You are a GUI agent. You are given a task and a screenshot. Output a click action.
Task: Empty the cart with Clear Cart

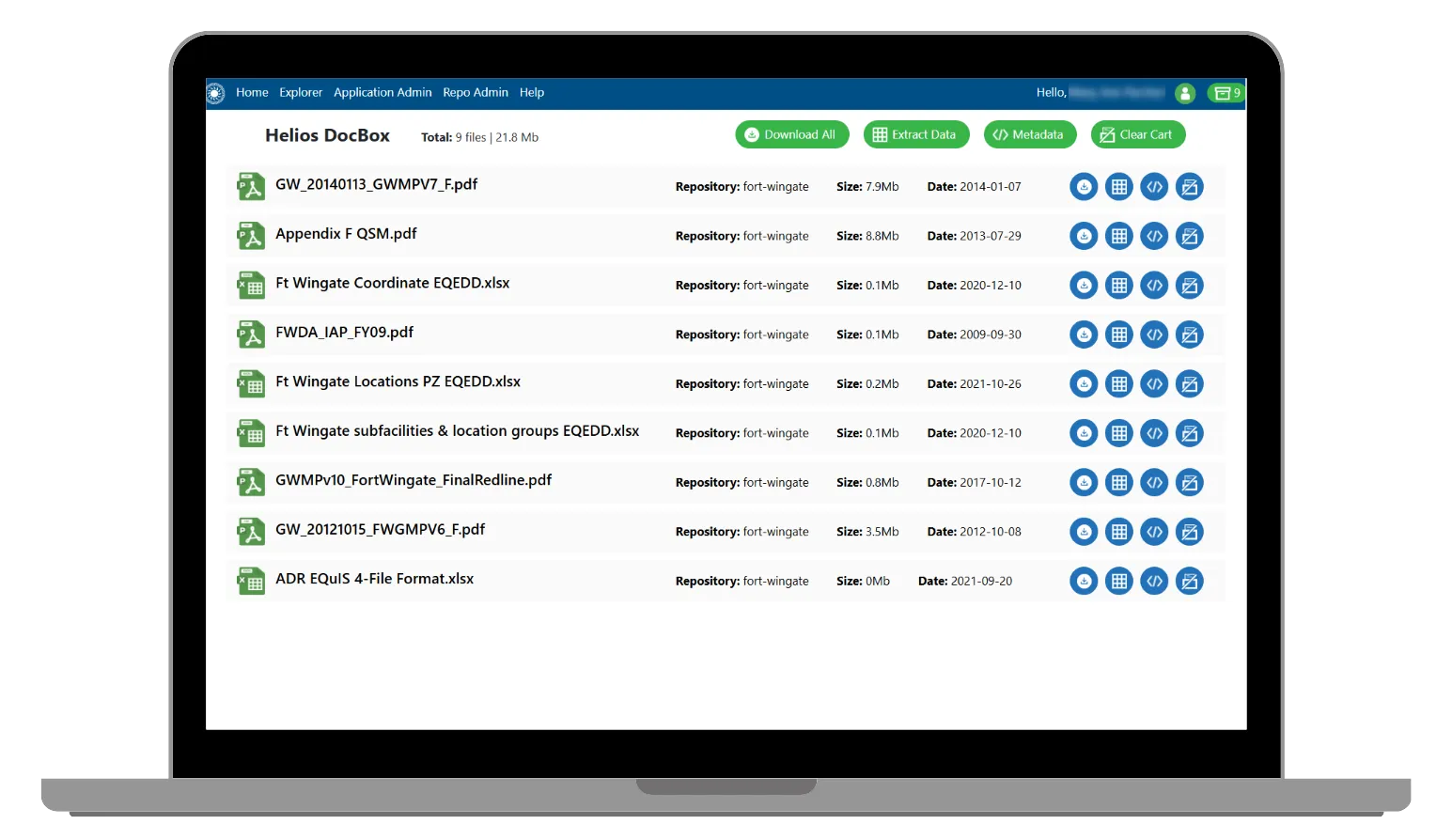point(1138,135)
